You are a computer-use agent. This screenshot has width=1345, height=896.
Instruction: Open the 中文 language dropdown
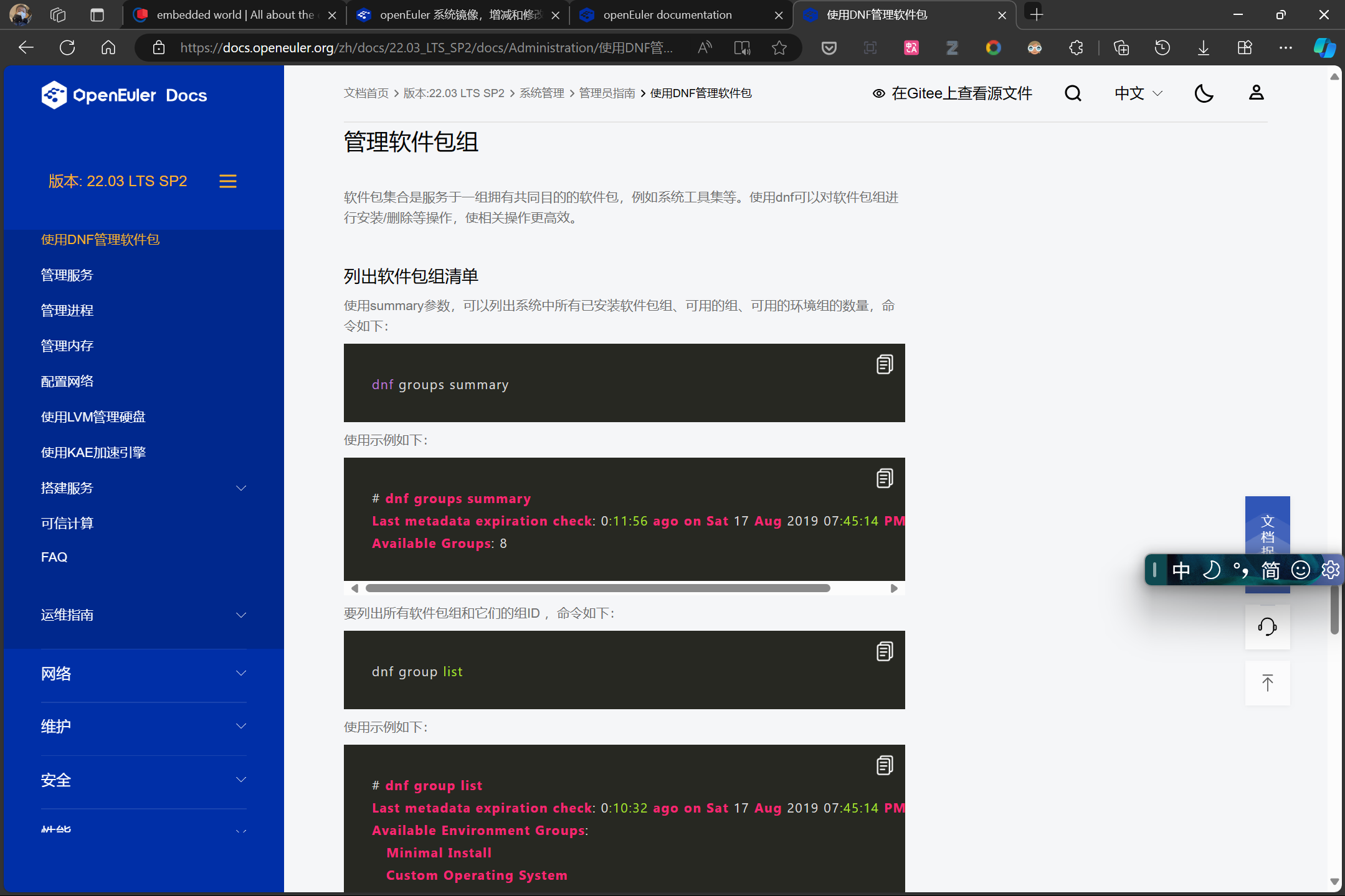1138,93
